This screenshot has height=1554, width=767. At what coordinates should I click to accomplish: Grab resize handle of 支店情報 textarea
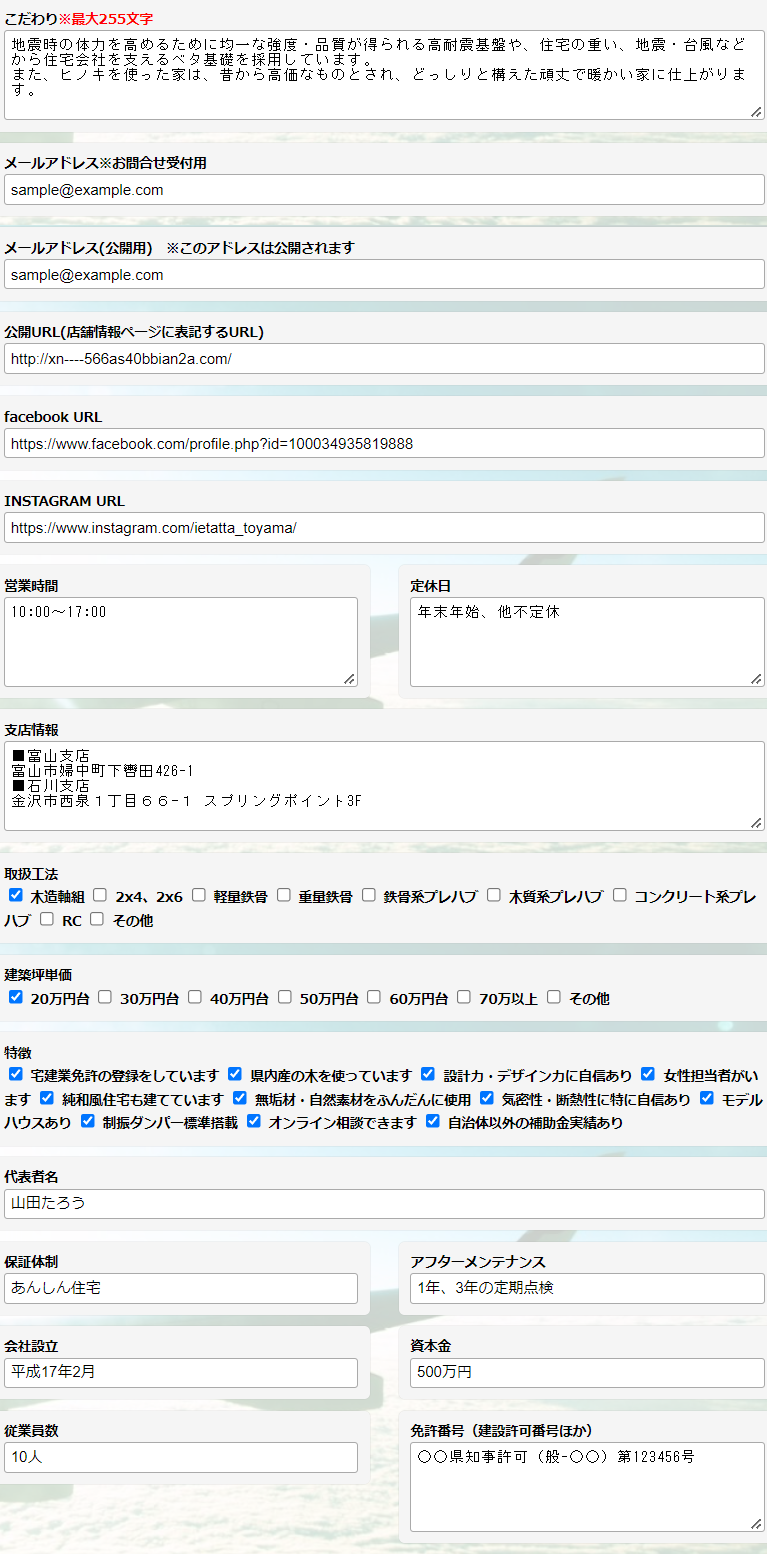click(x=756, y=822)
